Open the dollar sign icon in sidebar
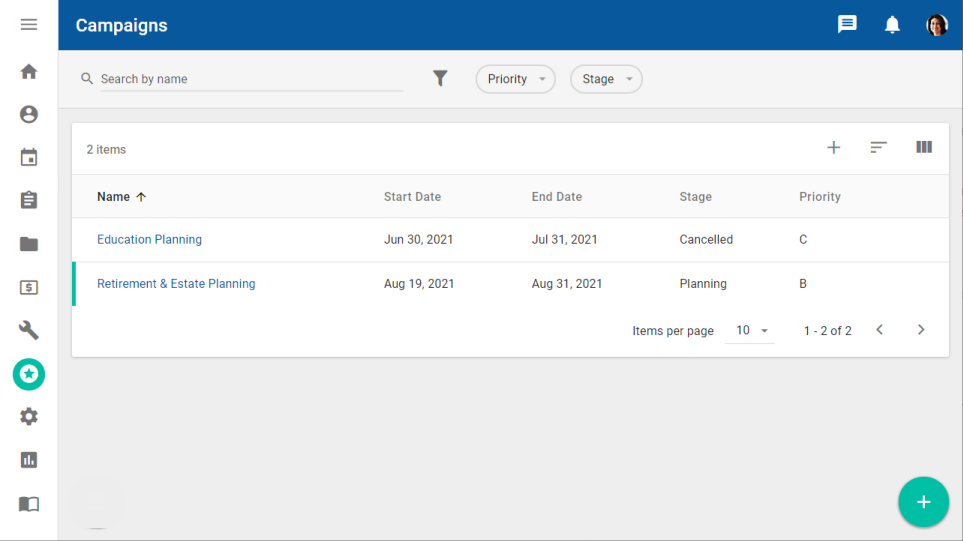Viewport: 963px width, 541px height. pyautogui.click(x=29, y=288)
